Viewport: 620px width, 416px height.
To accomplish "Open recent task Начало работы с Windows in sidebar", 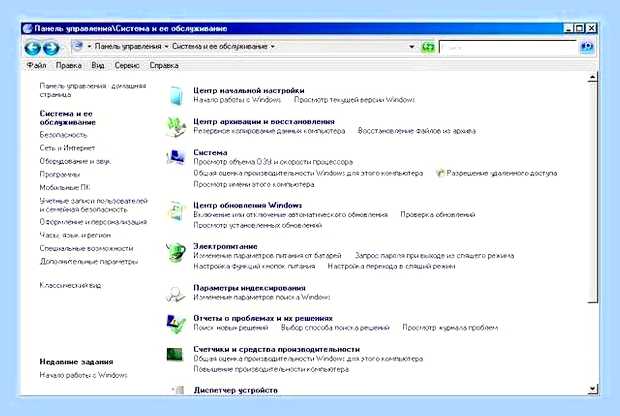I will pos(83,375).
